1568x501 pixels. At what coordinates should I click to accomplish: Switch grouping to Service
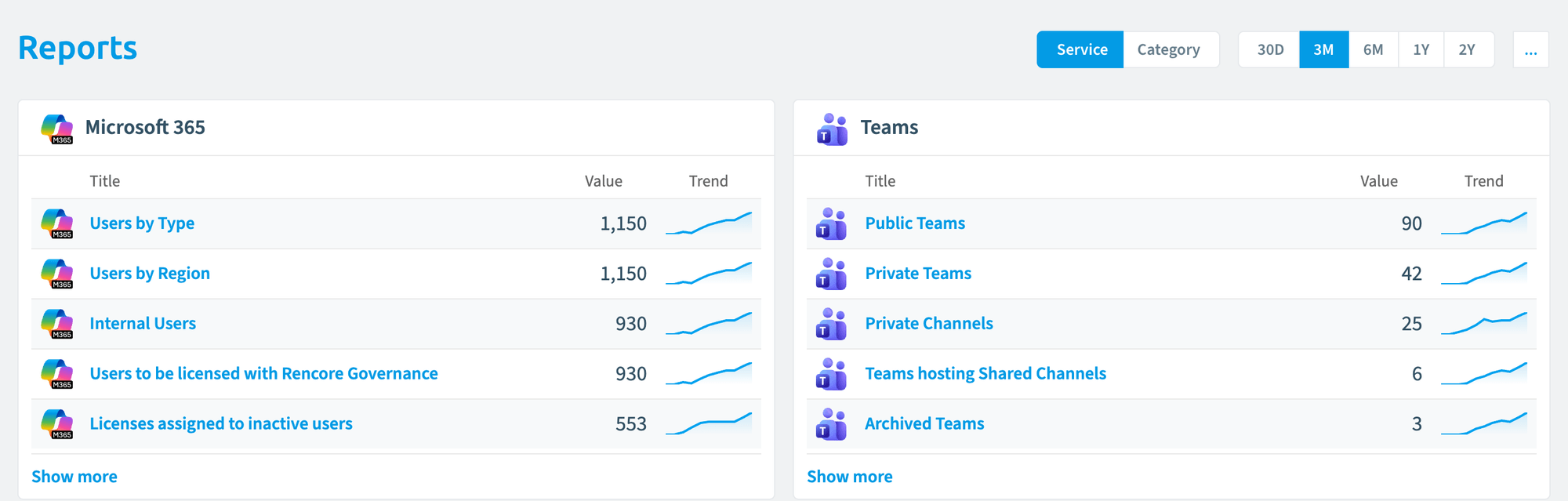pos(1080,49)
